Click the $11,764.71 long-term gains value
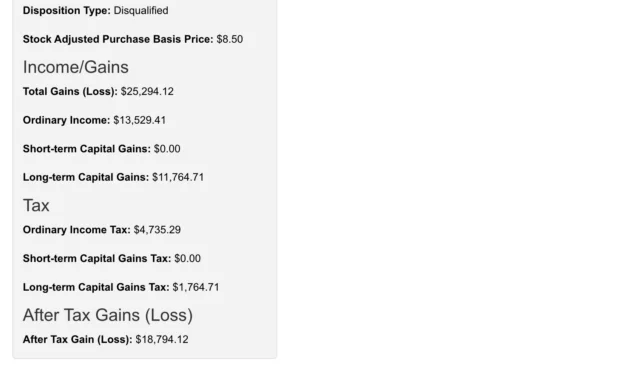630x365 pixels. point(178,177)
